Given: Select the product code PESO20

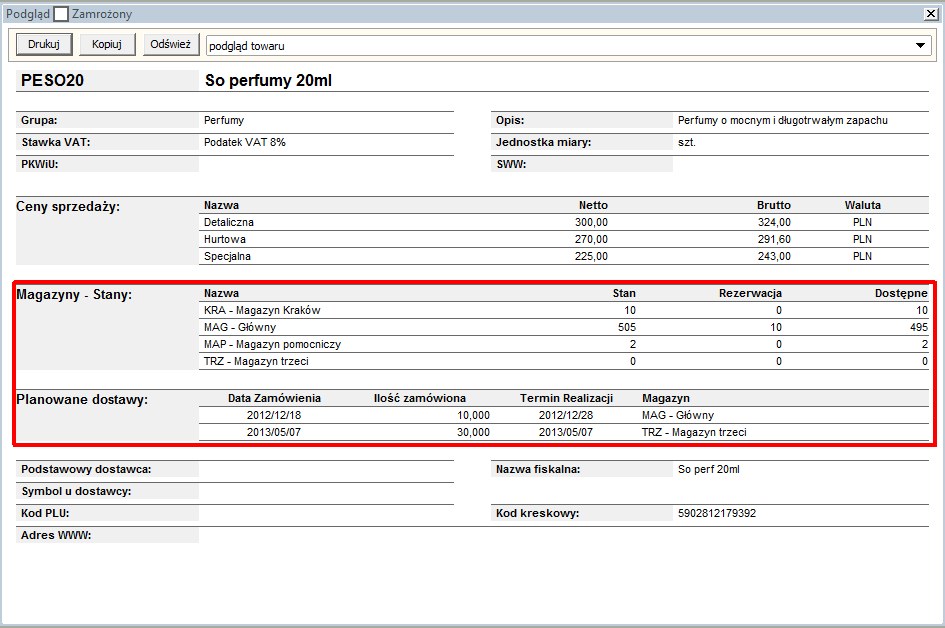Looking at the screenshot, I should tap(52, 80).
